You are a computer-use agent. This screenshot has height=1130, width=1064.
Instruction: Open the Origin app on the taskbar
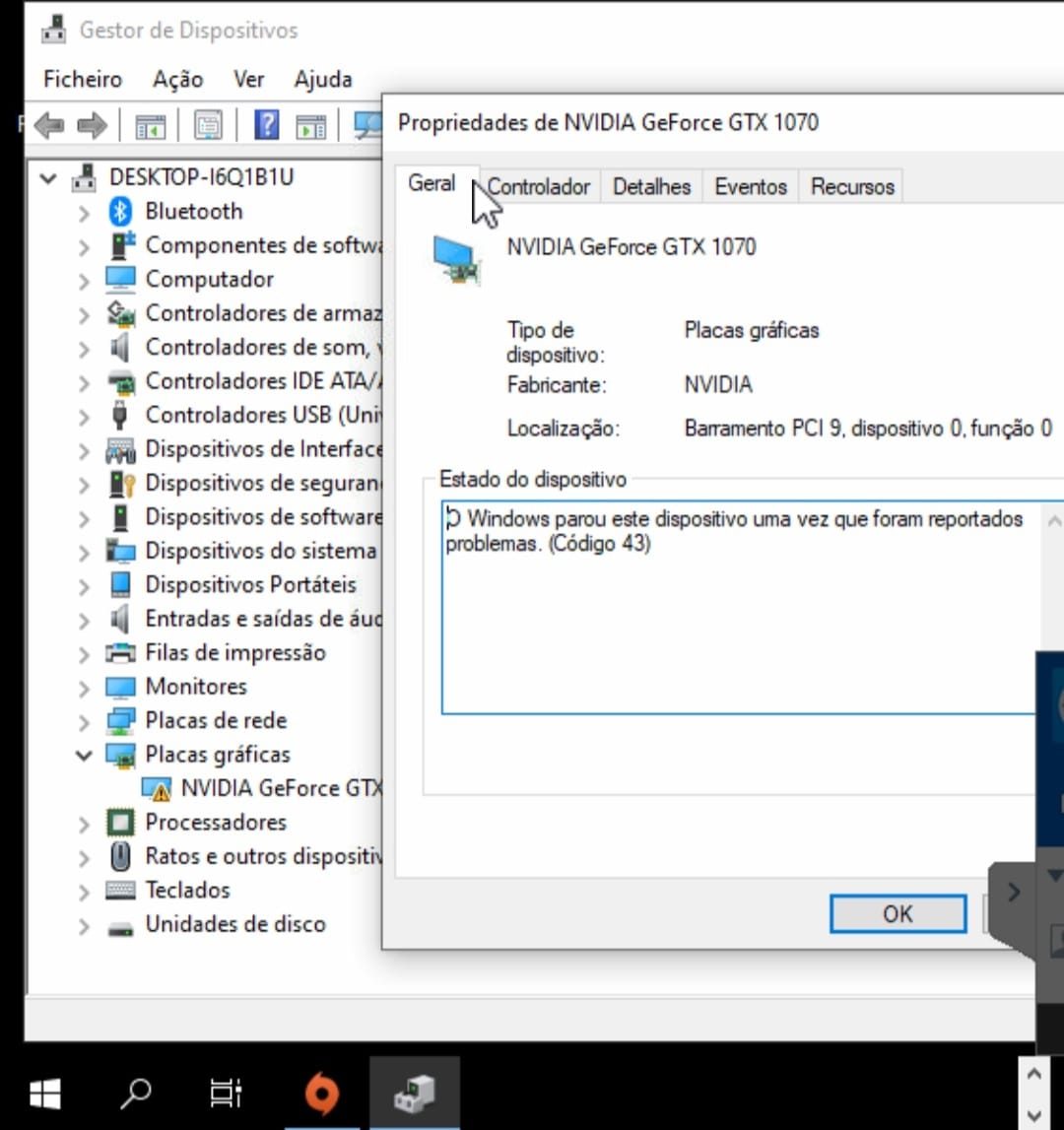coord(321,1094)
